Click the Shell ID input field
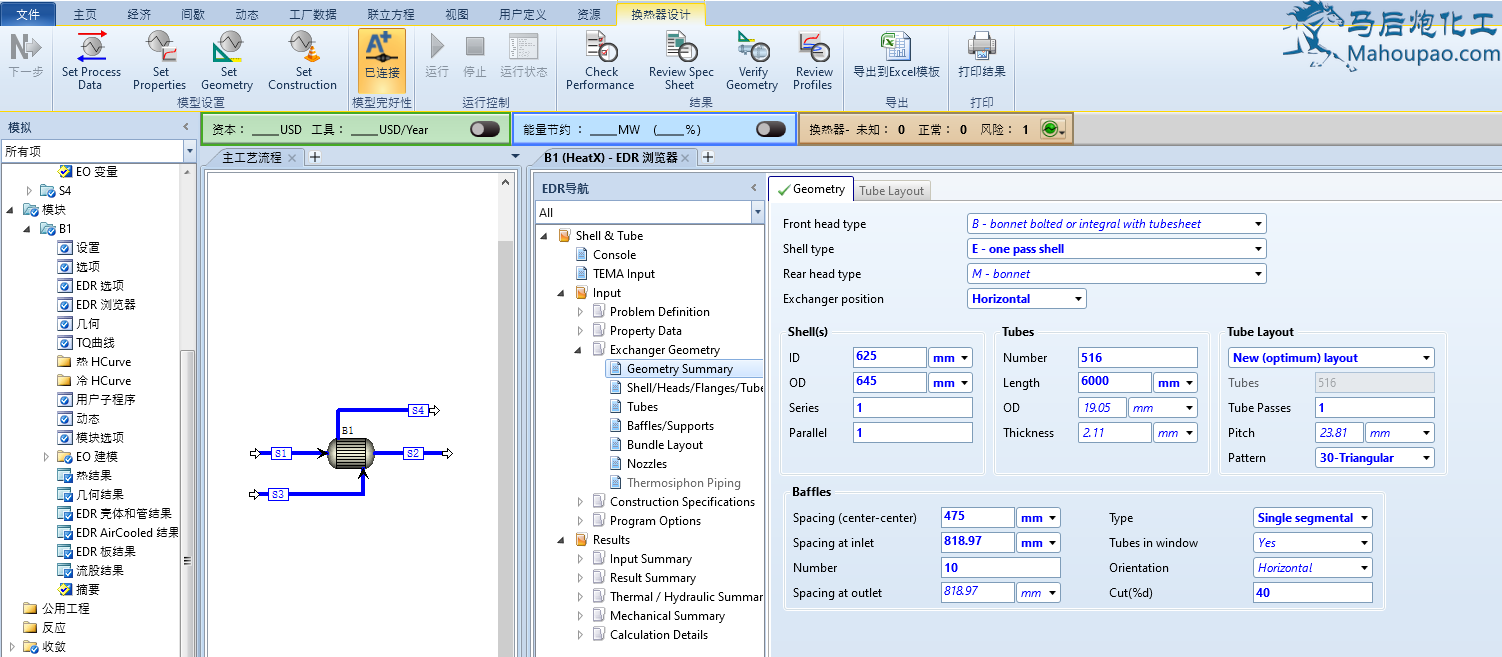Viewport: 1502px width, 657px height. 890,358
